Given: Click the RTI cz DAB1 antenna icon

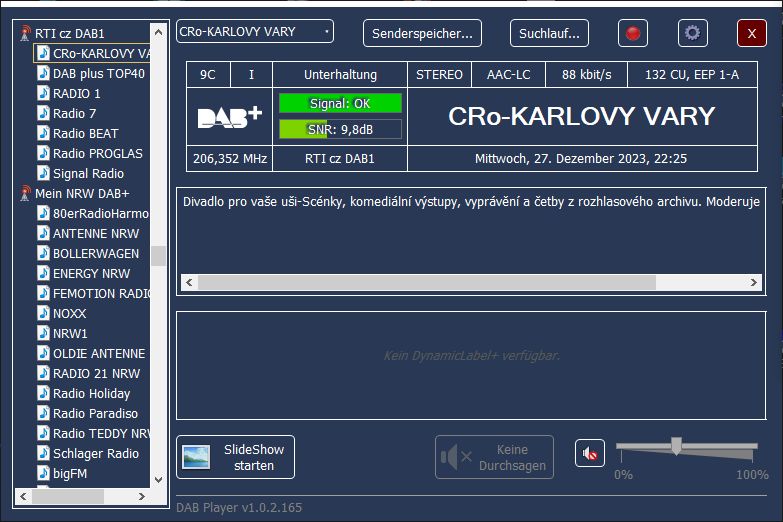Looking at the screenshot, I should click(x=26, y=33).
